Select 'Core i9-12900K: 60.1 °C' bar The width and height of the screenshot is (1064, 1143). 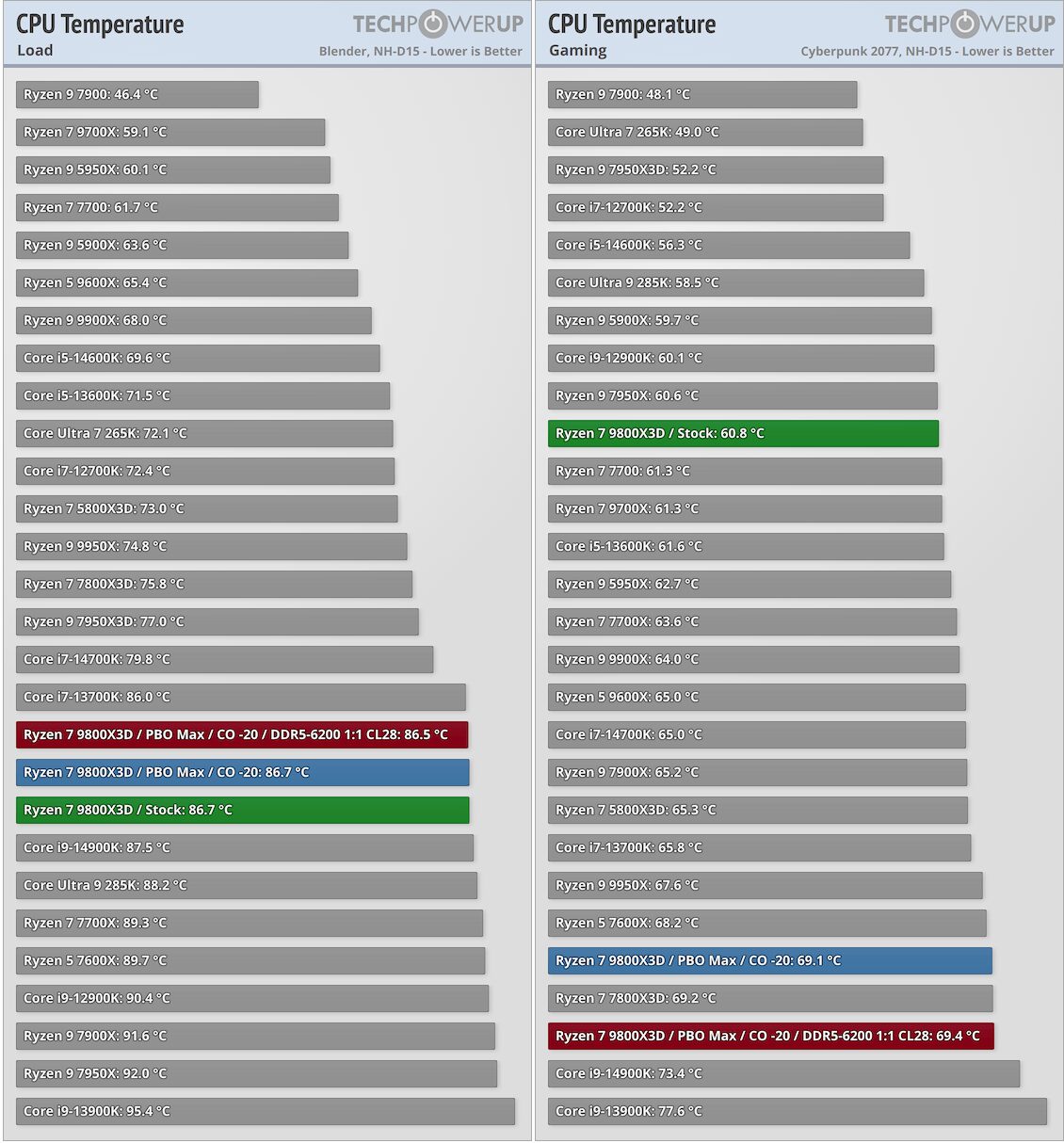coord(741,358)
